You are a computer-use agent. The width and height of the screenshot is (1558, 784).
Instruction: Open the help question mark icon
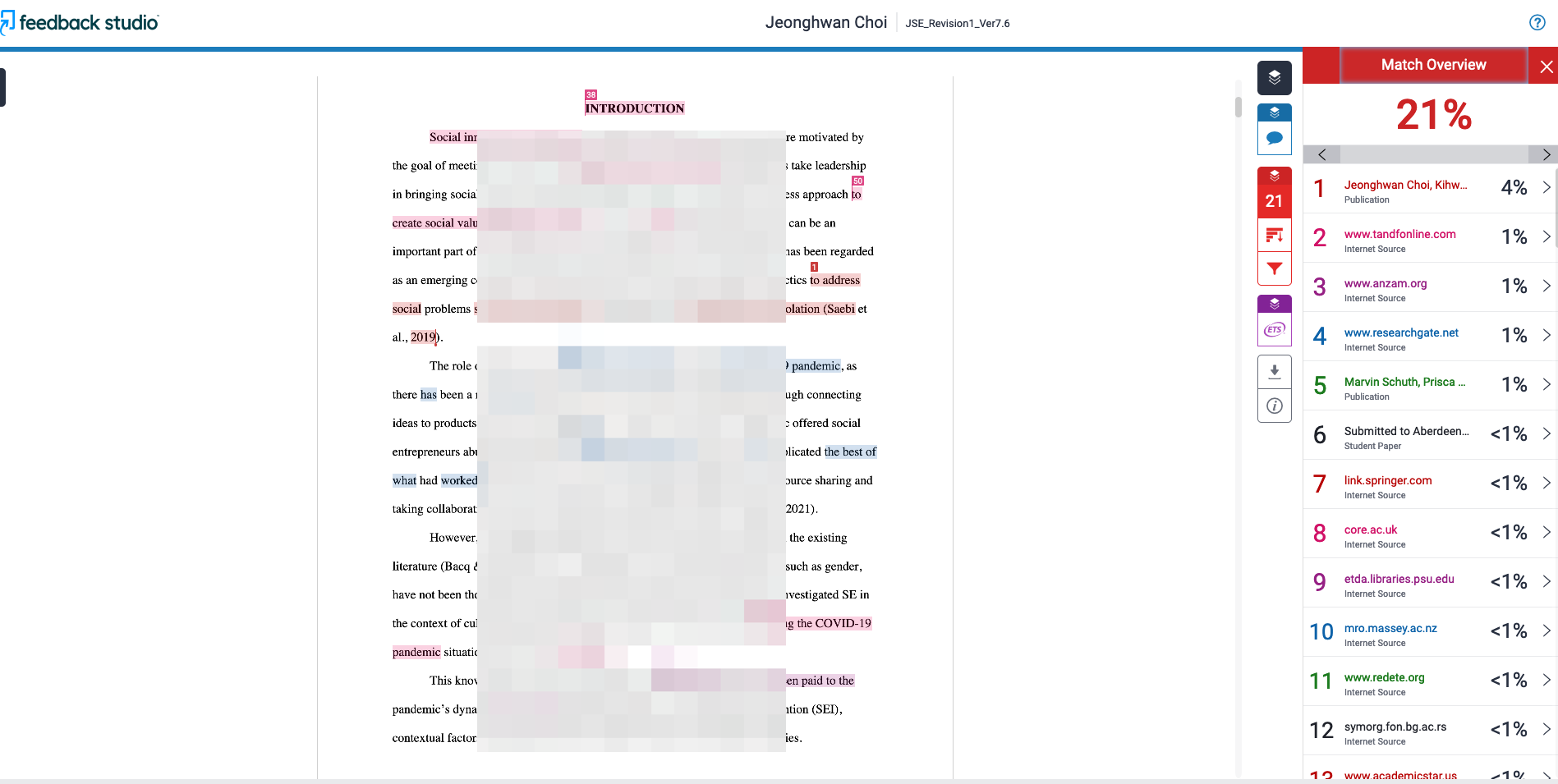coord(1537,23)
